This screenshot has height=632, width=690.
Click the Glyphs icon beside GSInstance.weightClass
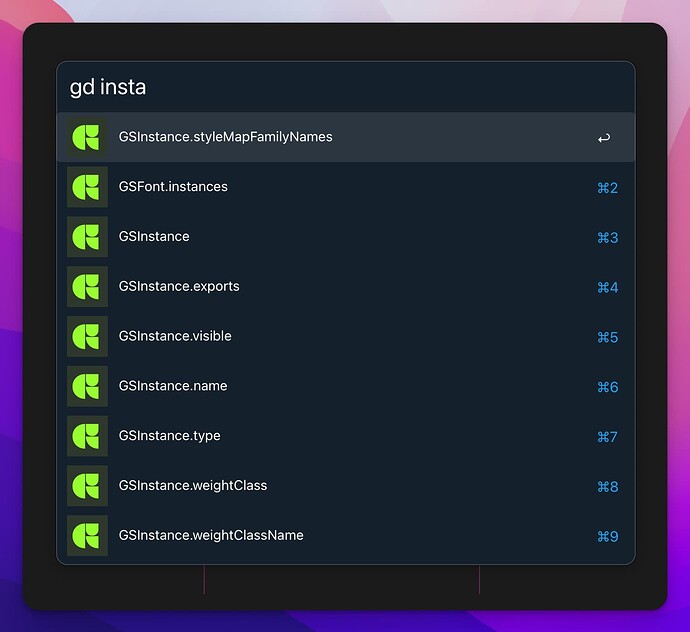click(87, 485)
